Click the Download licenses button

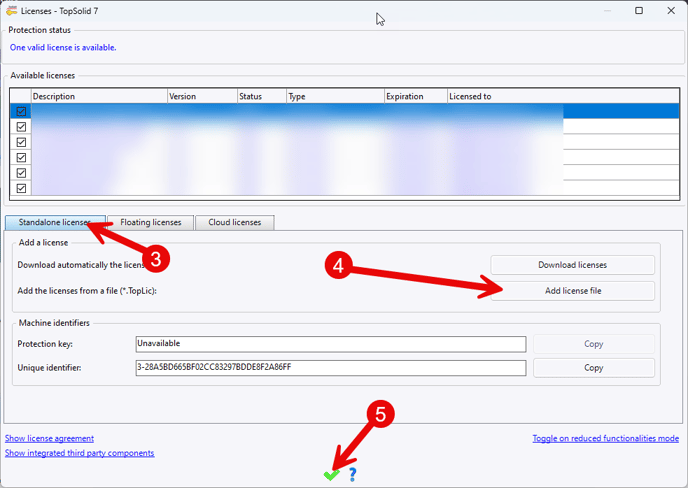pos(572,265)
